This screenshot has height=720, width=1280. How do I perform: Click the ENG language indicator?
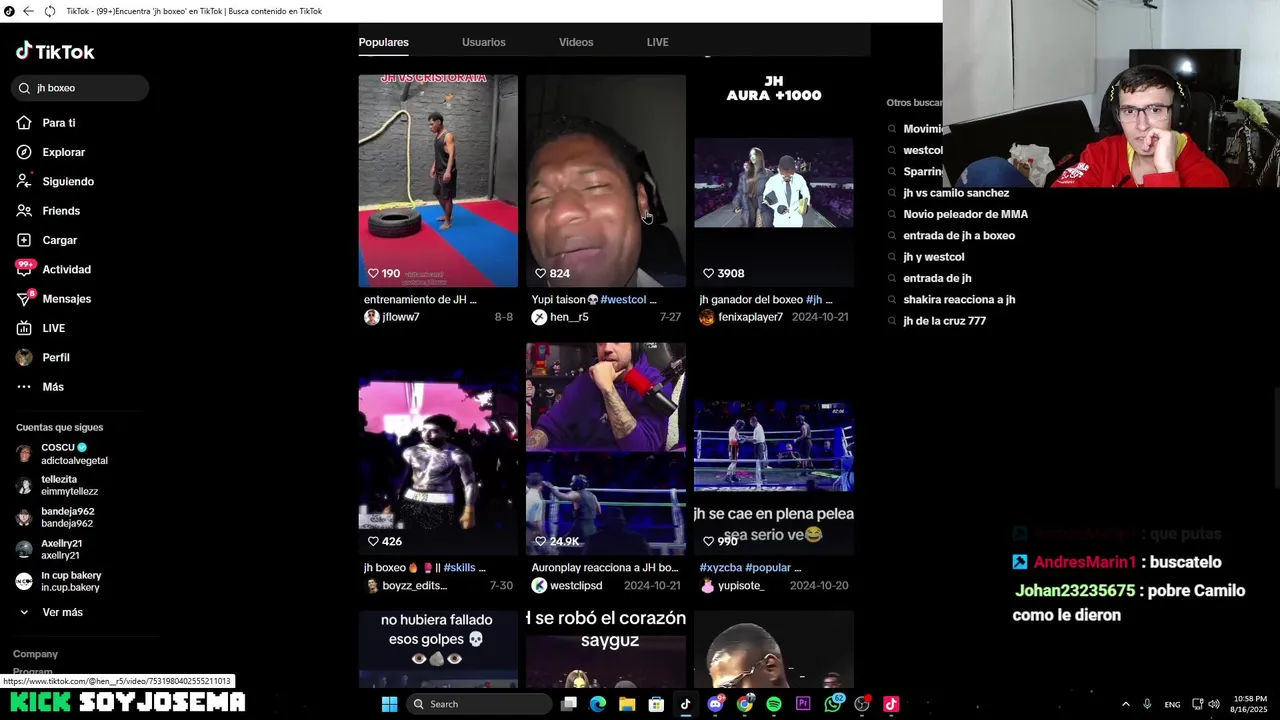click(1172, 704)
